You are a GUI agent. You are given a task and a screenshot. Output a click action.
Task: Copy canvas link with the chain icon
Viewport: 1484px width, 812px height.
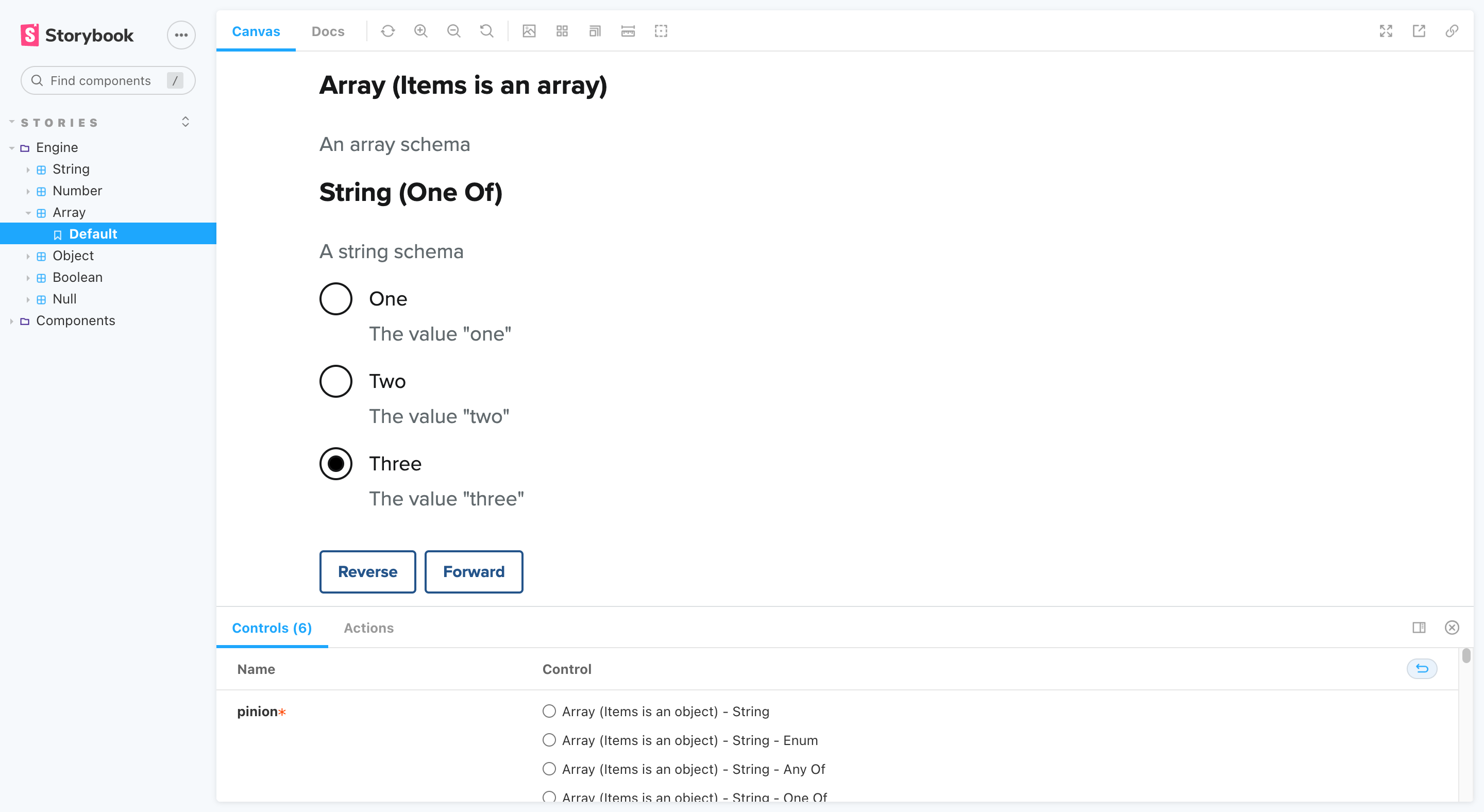[1452, 31]
